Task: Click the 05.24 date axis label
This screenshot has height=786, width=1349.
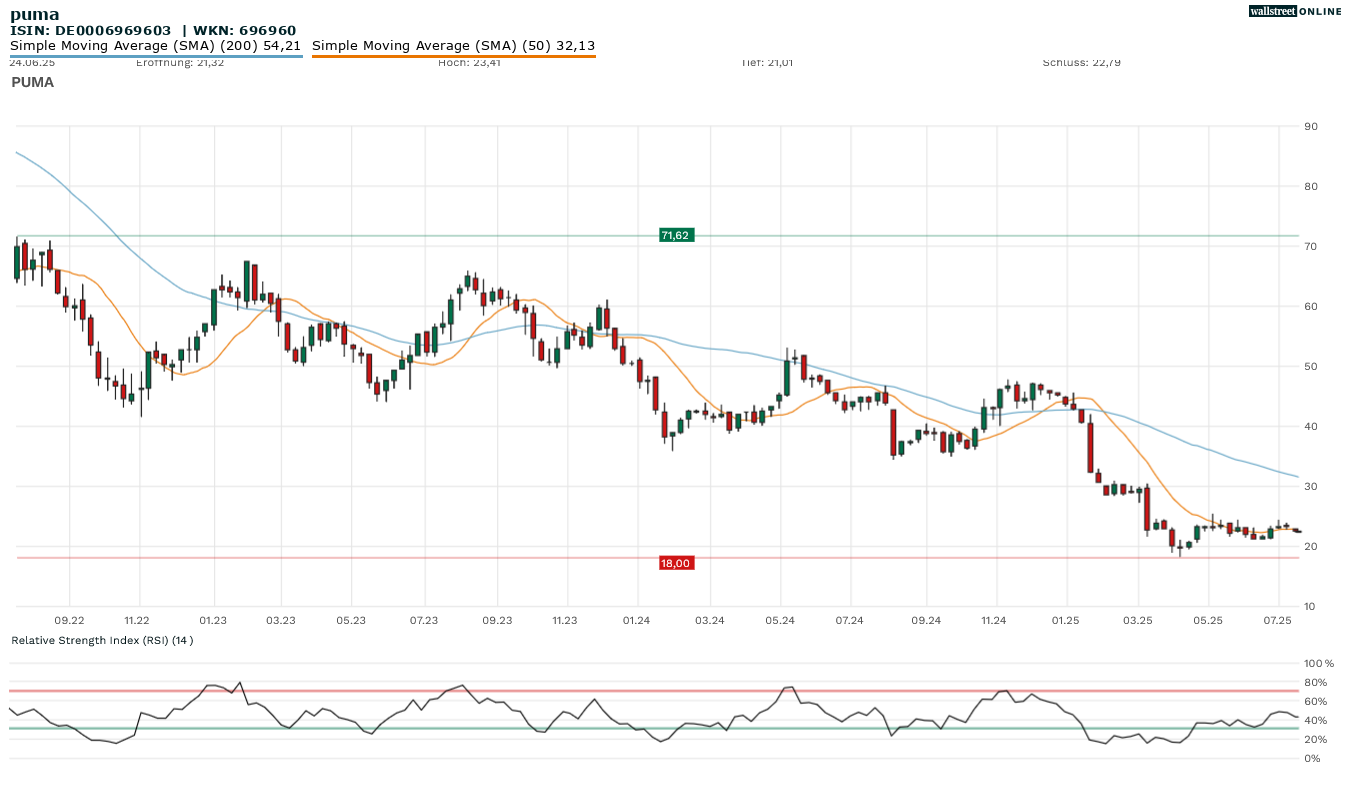Action: click(780, 621)
